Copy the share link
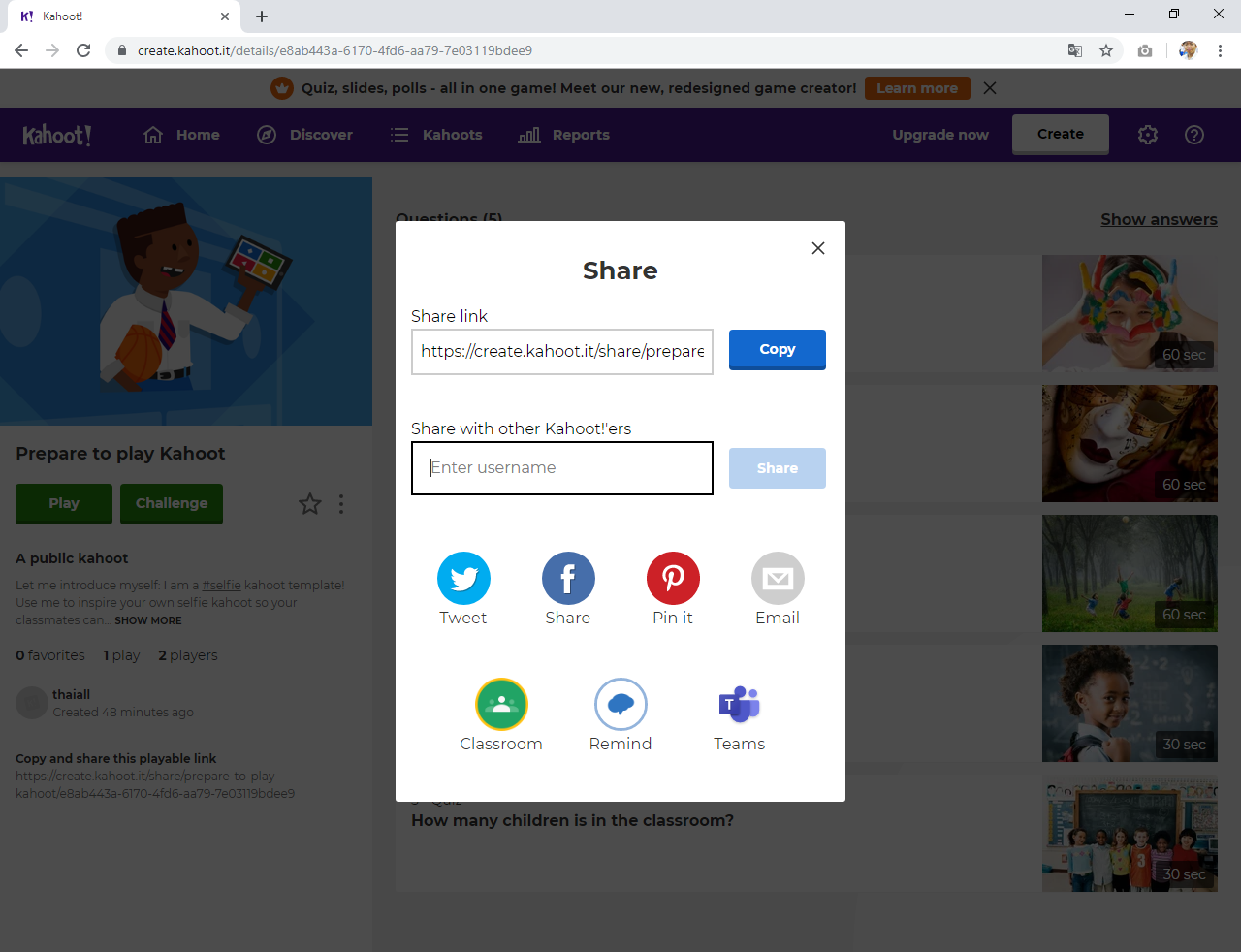 click(x=777, y=350)
